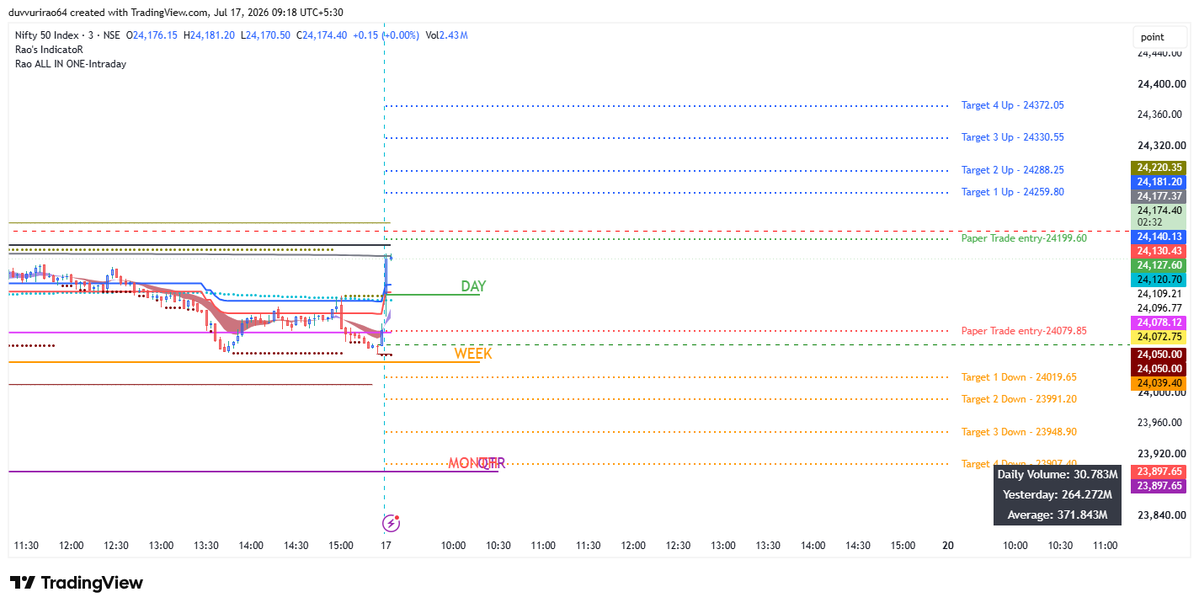1199x608 pixels.
Task: Click the orange WEEK level label
Action: pos(473,354)
